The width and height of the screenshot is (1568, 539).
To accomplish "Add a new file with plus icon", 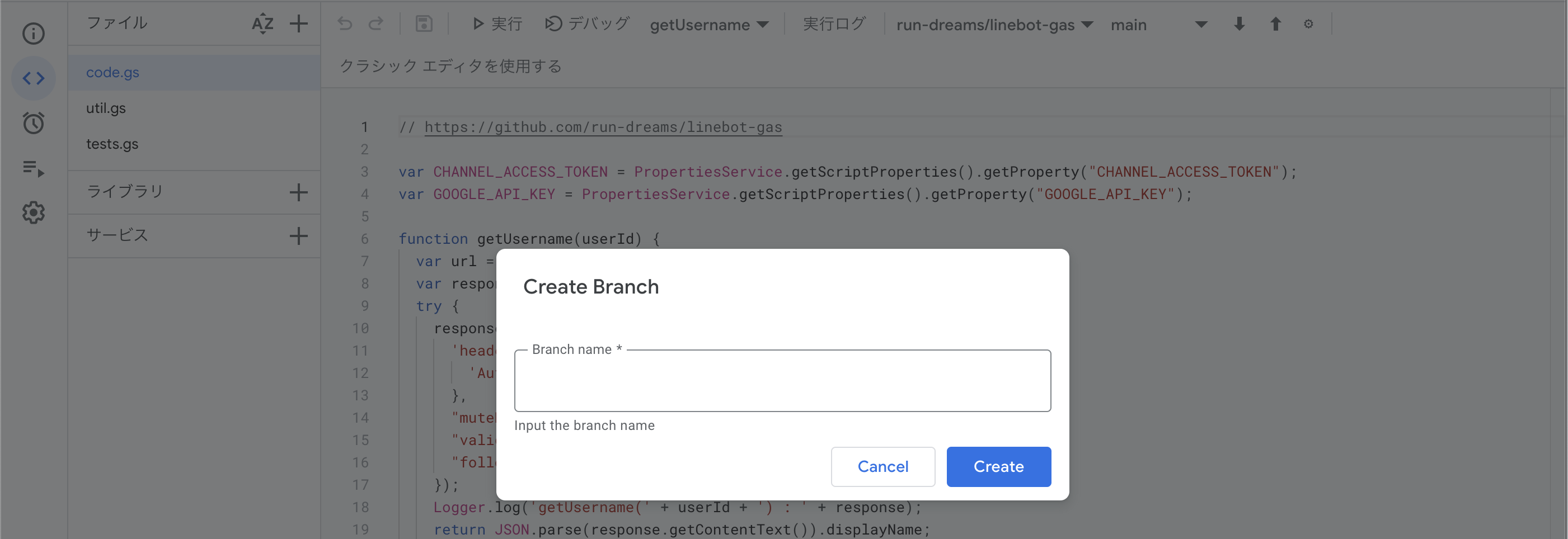I will (x=298, y=23).
